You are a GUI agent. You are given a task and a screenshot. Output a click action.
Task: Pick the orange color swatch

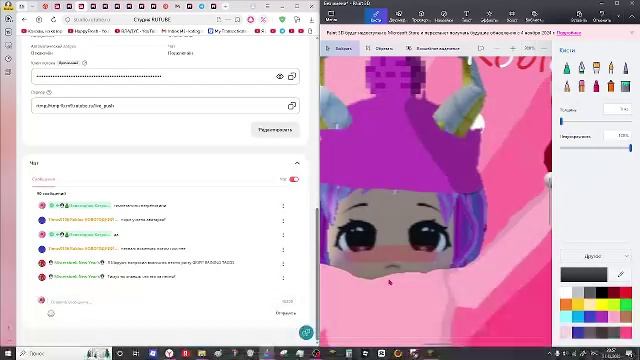[566, 304]
